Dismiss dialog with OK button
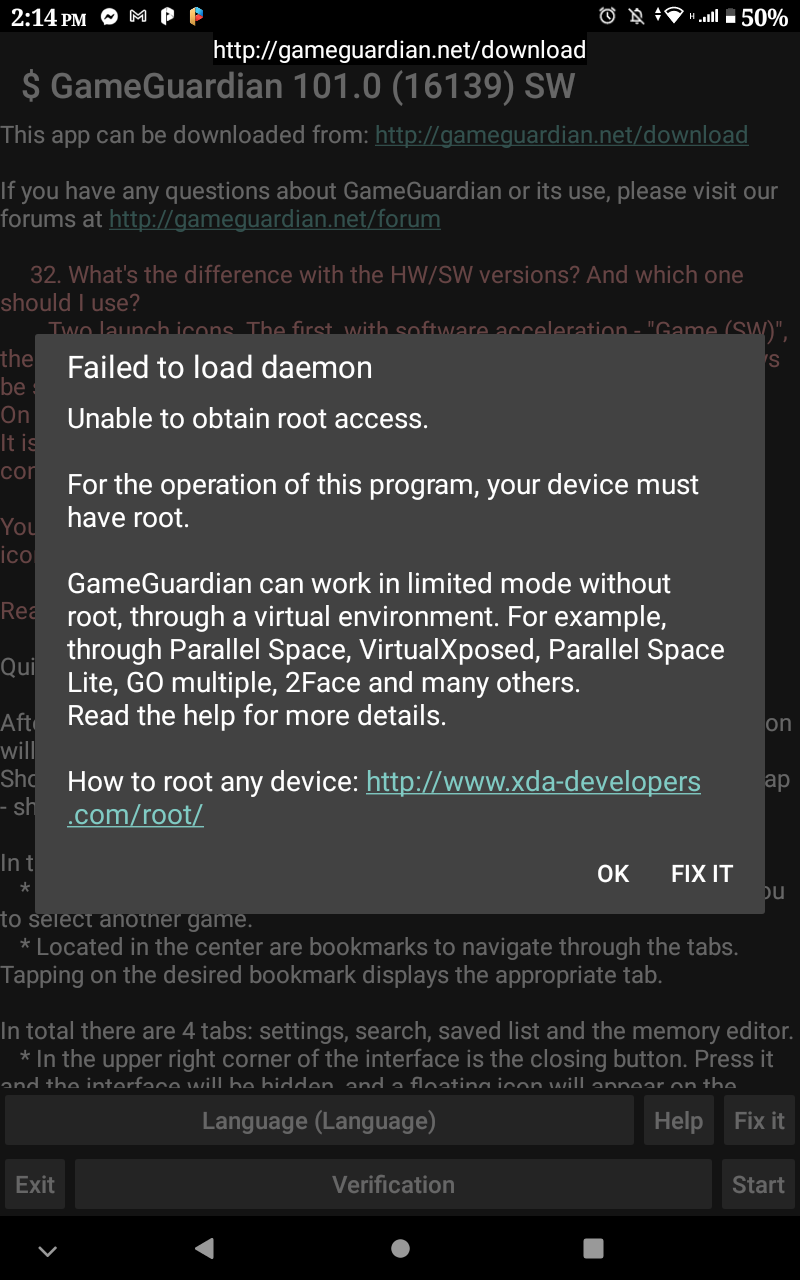 coord(613,873)
